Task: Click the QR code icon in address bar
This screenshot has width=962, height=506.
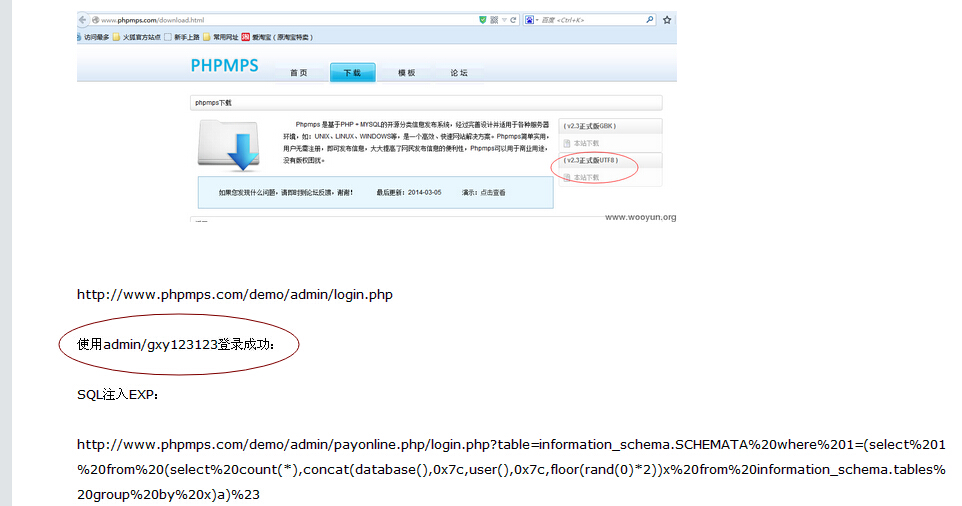Action: click(494, 20)
